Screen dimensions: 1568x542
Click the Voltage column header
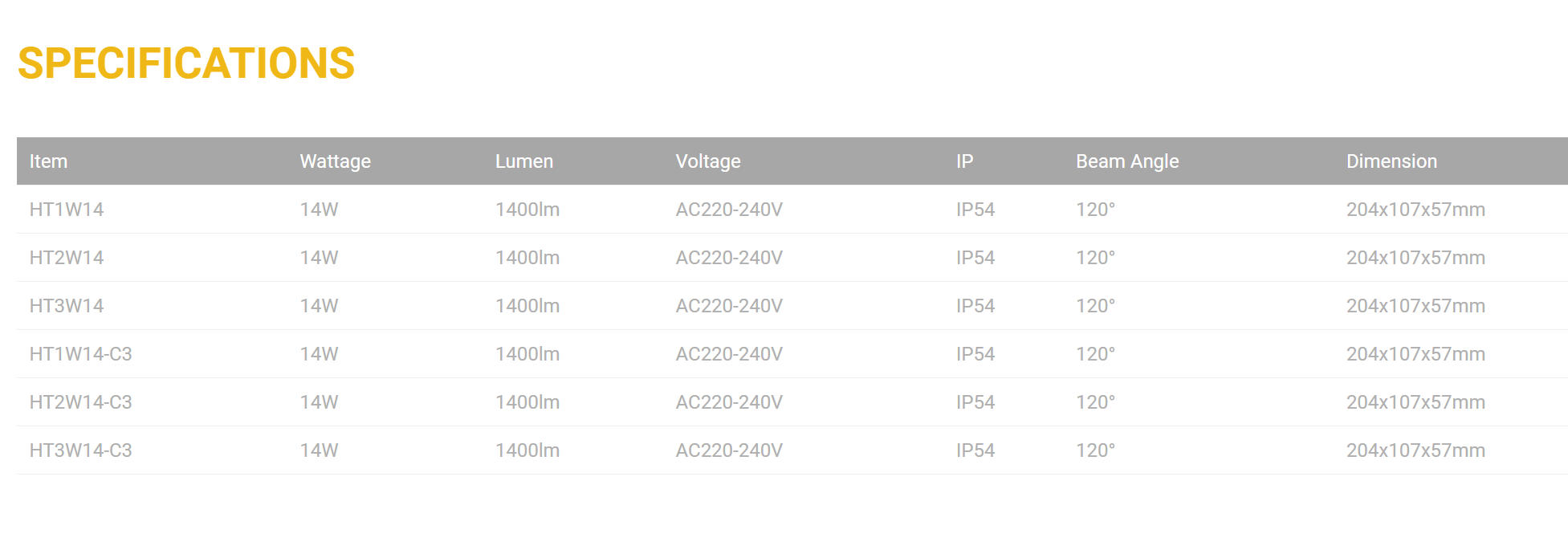pos(707,161)
